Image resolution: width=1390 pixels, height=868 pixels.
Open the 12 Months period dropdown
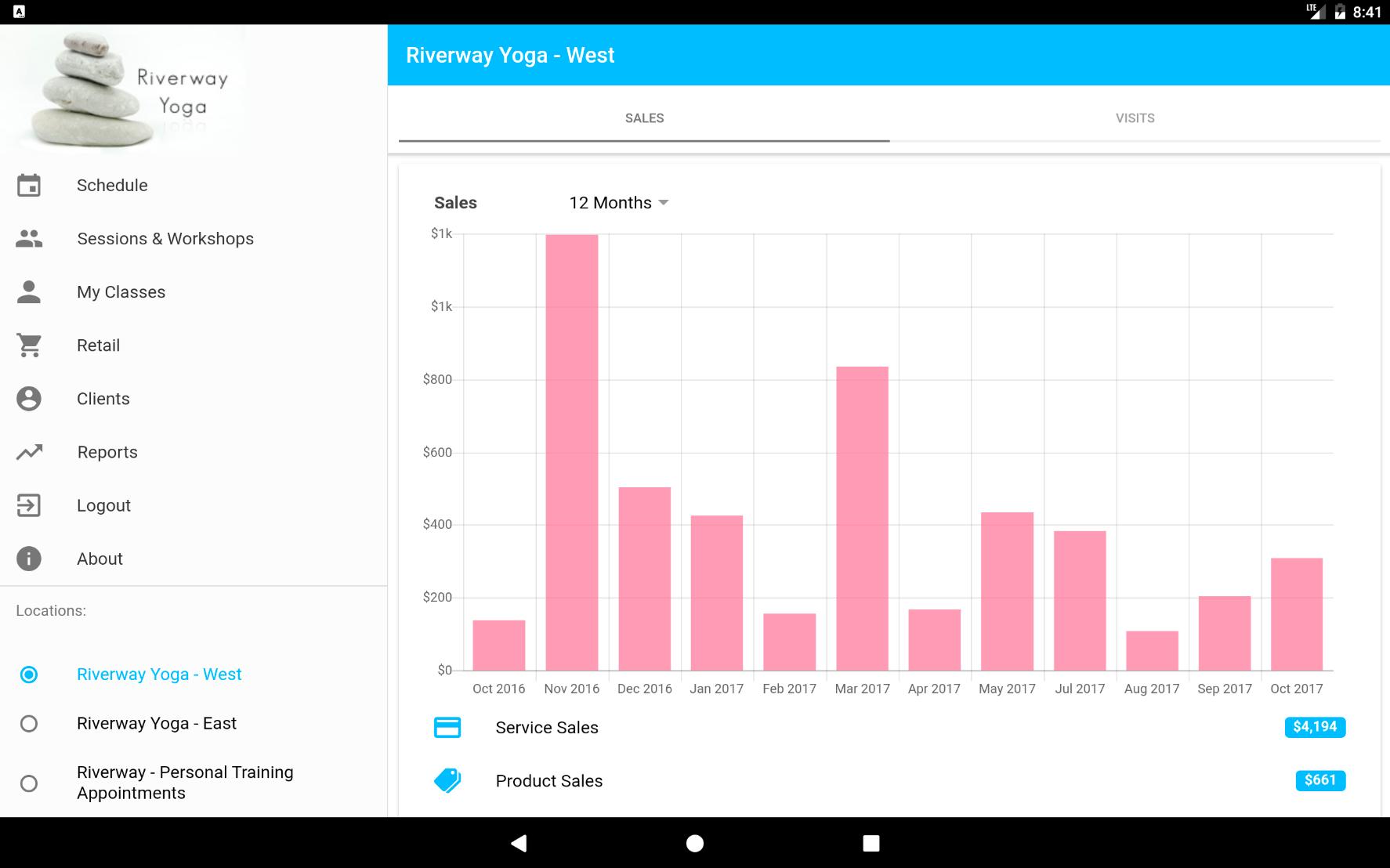click(x=619, y=203)
